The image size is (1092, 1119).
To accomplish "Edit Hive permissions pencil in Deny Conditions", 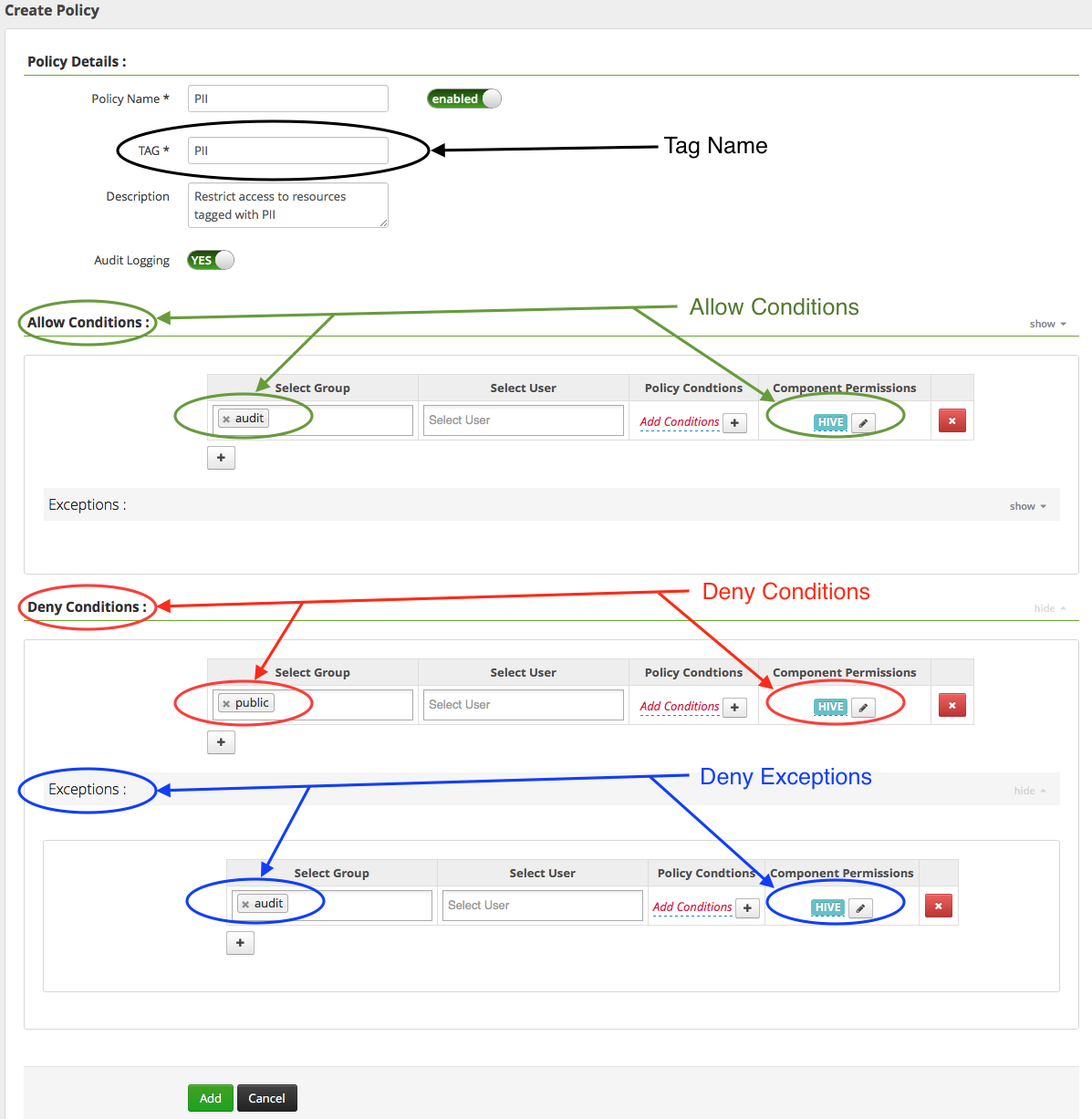I will coord(863,708).
